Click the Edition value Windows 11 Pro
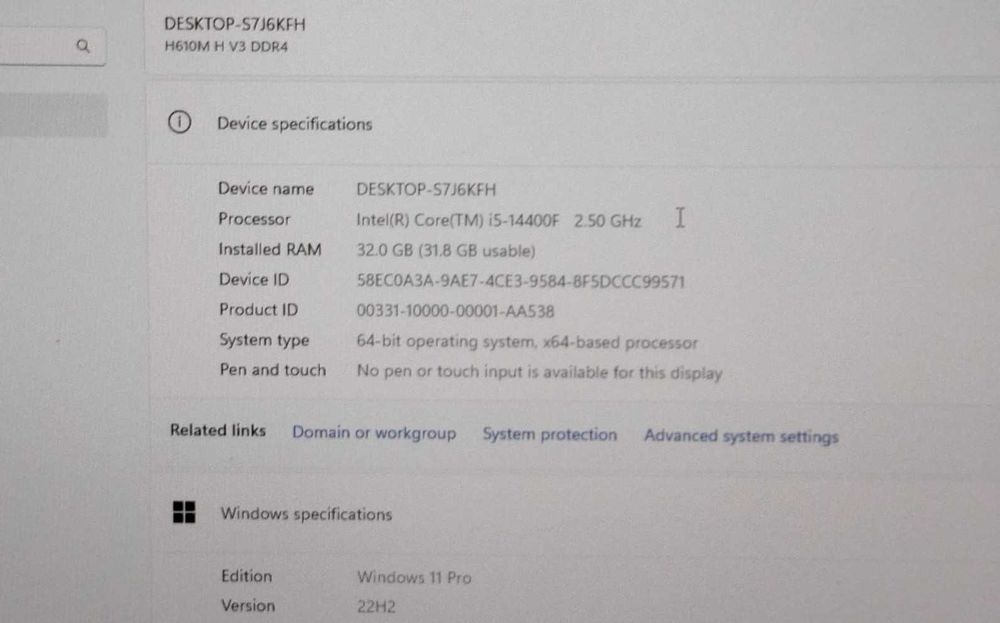 pyautogui.click(x=414, y=578)
